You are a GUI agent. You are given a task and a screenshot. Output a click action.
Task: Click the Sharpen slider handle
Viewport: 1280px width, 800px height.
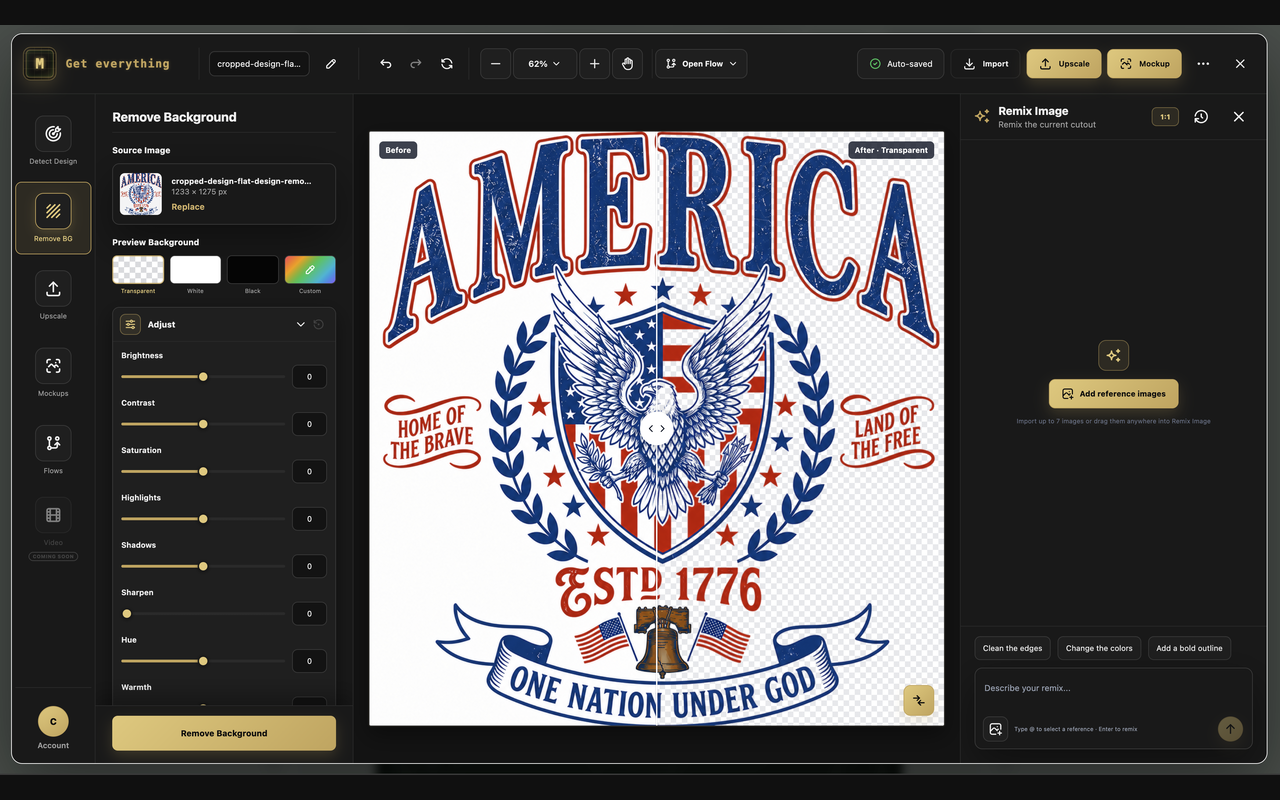(x=127, y=614)
